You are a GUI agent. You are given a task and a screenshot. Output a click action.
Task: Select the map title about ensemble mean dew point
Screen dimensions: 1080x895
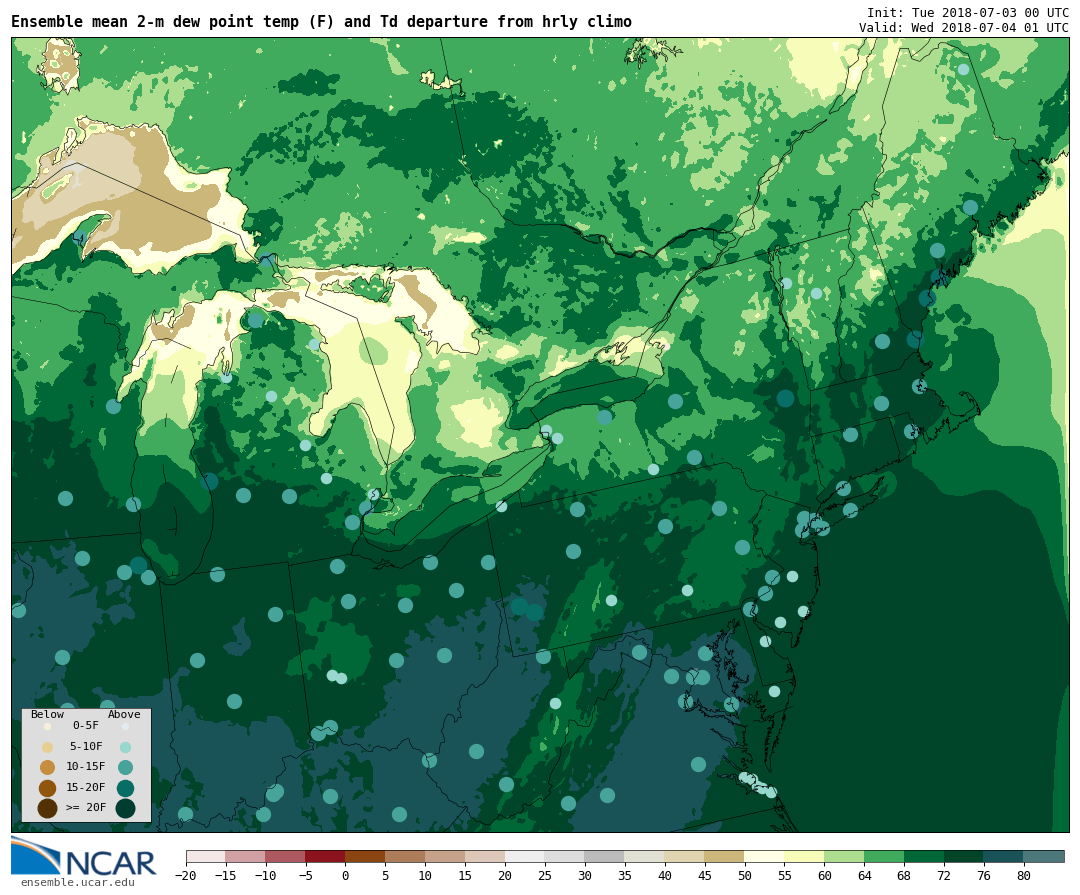click(x=321, y=22)
